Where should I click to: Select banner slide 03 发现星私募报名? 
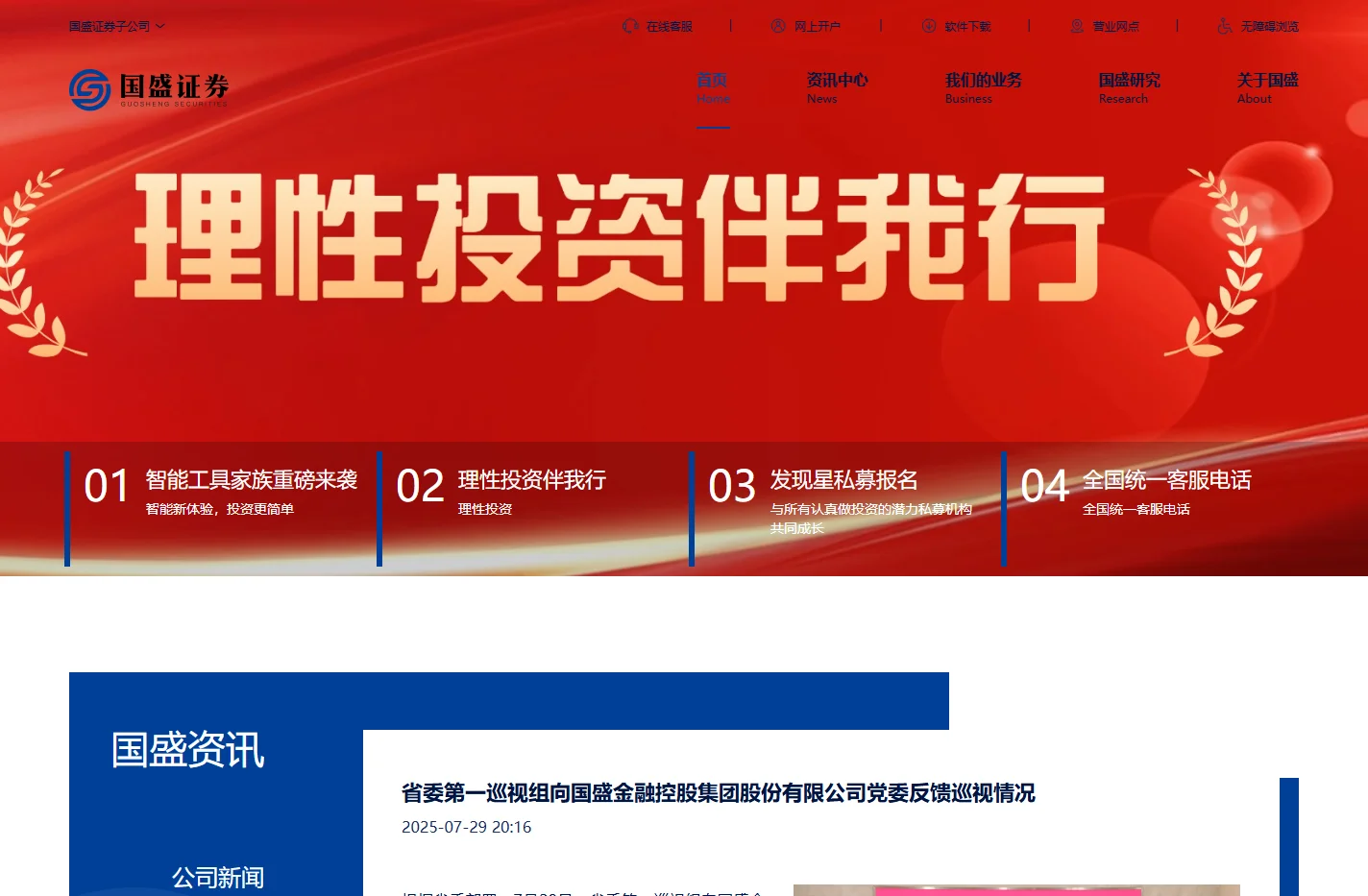(x=845, y=508)
